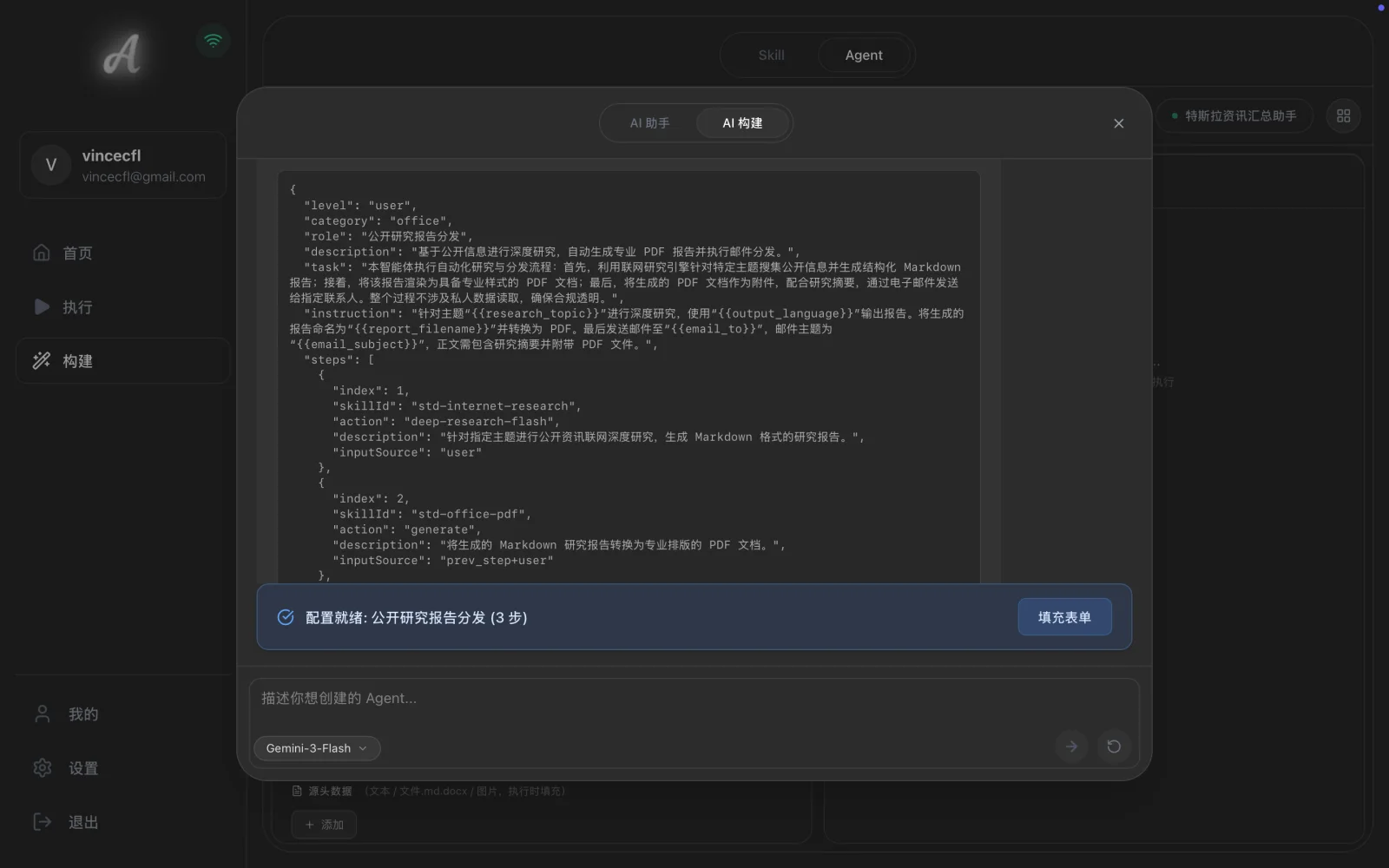The width and height of the screenshot is (1389, 868).
Task: Open the 我的 profile page
Action: tap(122, 713)
